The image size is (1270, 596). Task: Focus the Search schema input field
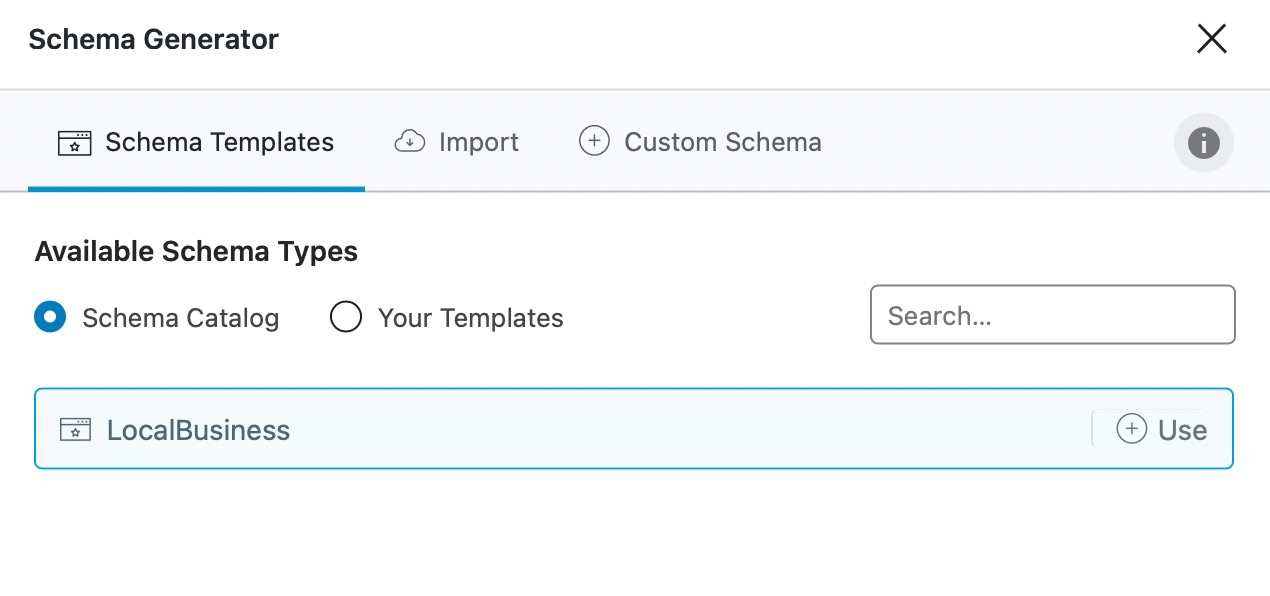coord(1052,315)
